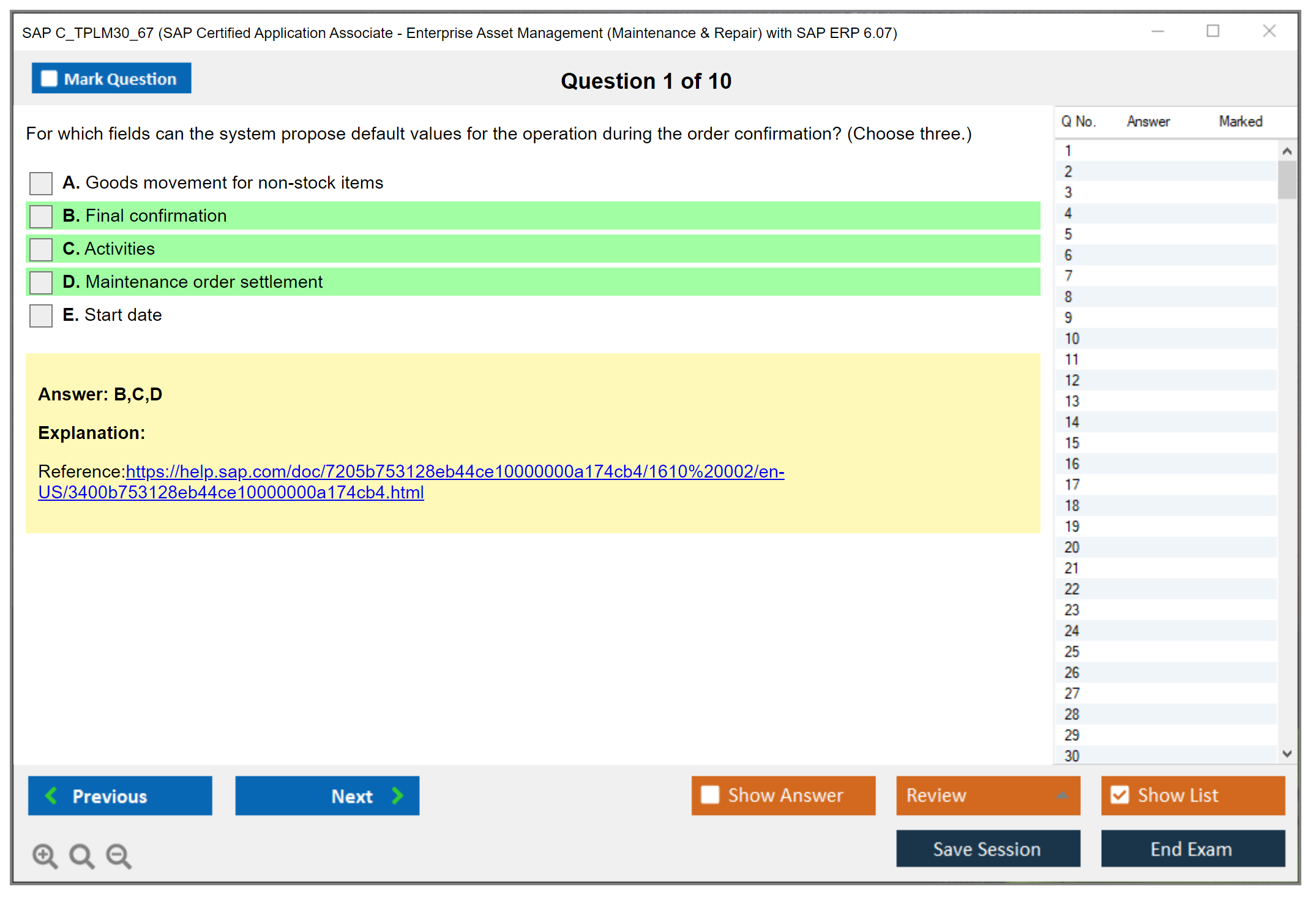Click the green left chevron on Previous
Viewport: 1316px width, 900px height.
click(51, 795)
